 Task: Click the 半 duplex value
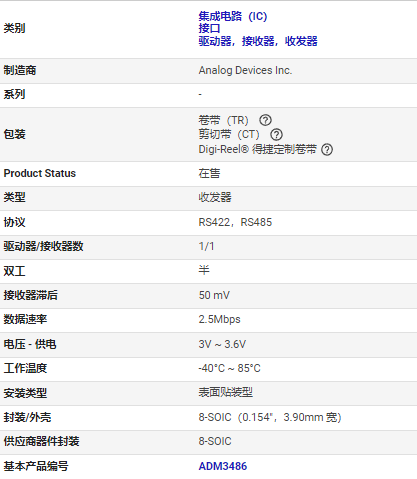(204, 270)
